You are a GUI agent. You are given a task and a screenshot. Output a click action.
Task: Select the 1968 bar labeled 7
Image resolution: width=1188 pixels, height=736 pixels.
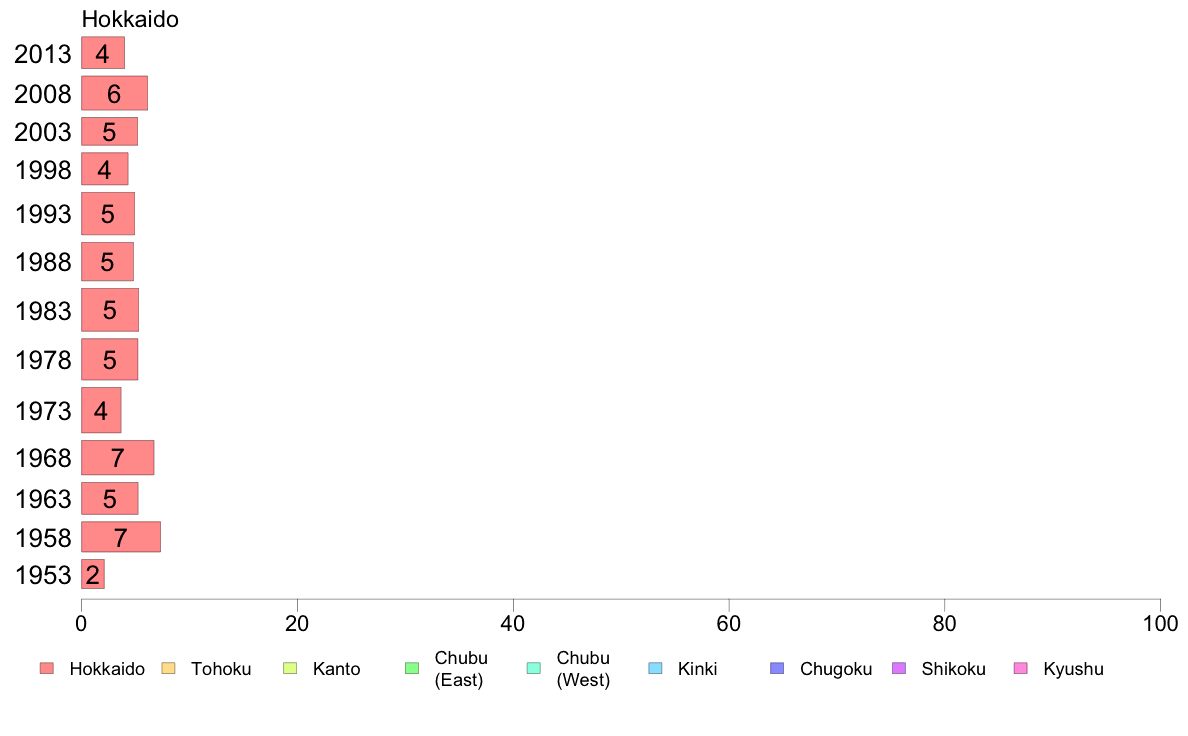(x=117, y=458)
